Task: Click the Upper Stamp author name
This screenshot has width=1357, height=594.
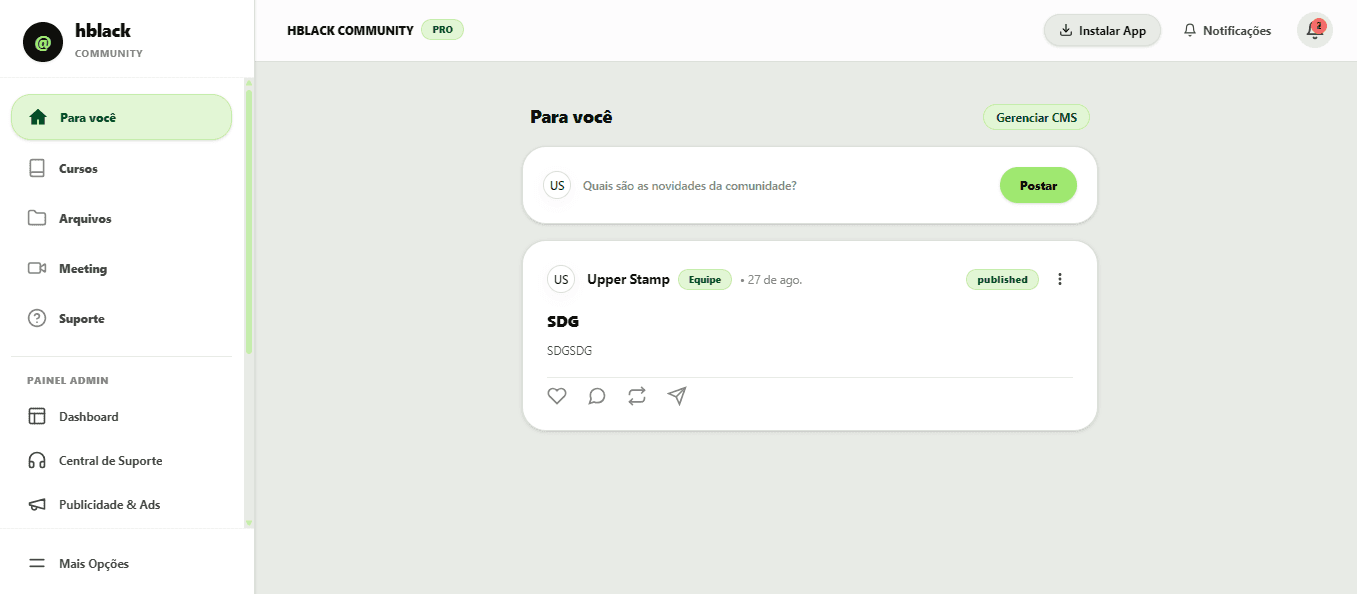Action: pyautogui.click(x=628, y=279)
